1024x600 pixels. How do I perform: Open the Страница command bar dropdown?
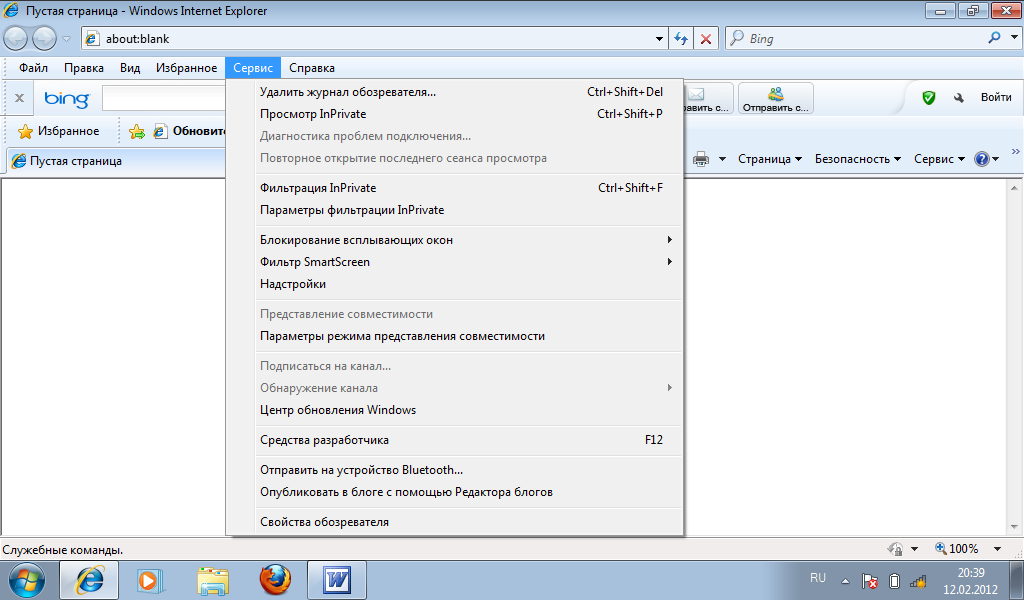click(769, 159)
